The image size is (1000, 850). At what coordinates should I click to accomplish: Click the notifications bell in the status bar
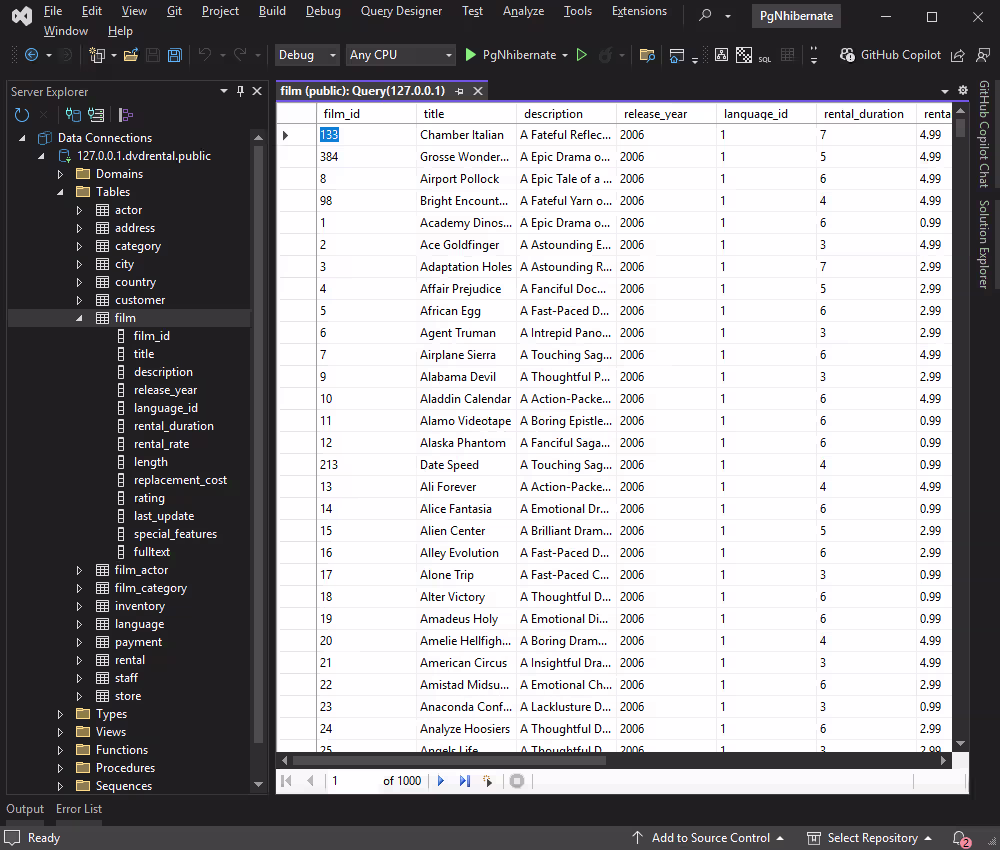click(958, 838)
